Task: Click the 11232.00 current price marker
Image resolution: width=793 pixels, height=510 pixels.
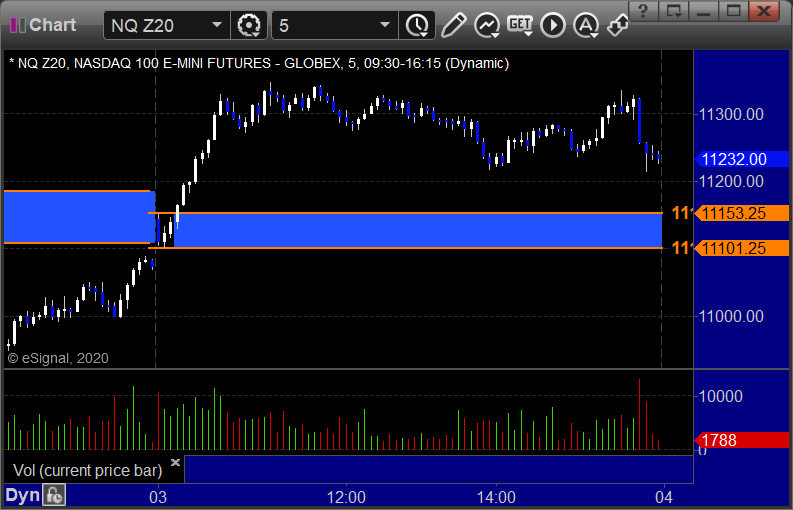Action: click(742, 159)
